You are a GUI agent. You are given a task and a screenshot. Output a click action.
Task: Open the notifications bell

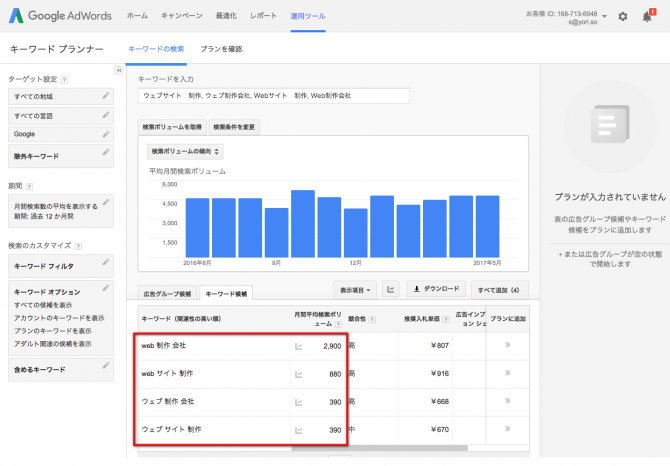648,16
